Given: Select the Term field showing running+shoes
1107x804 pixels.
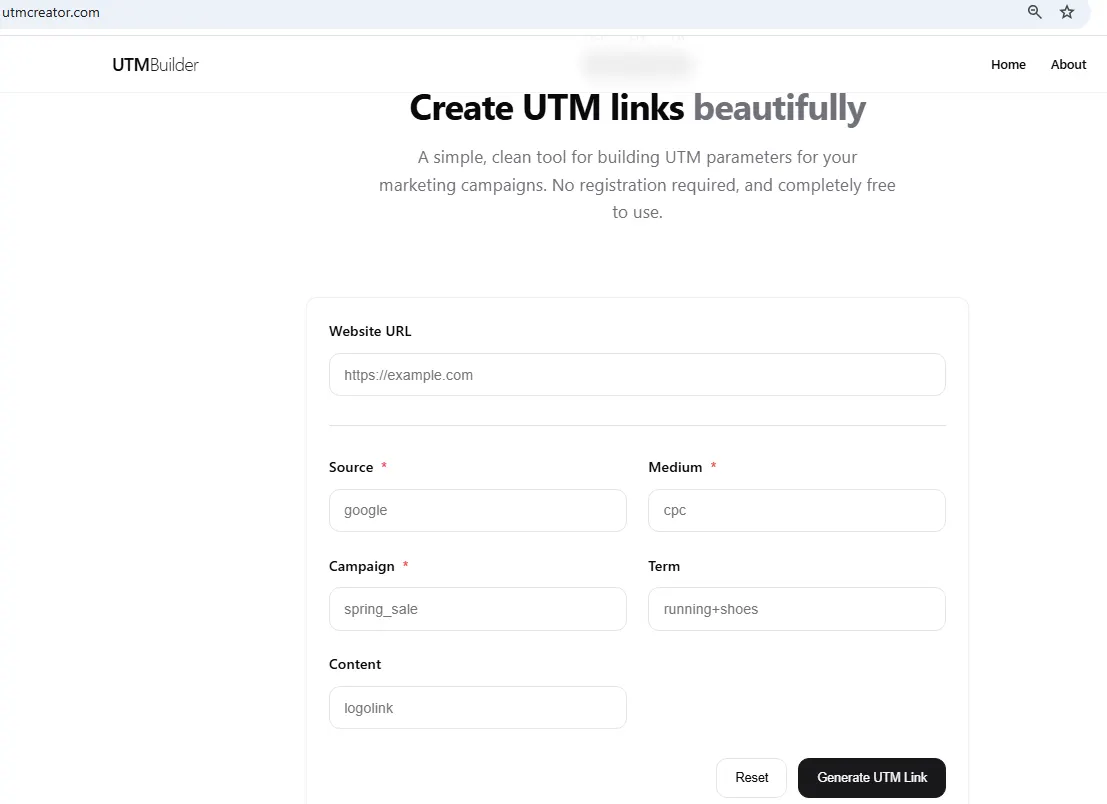Looking at the screenshot, I should (796, 609).
